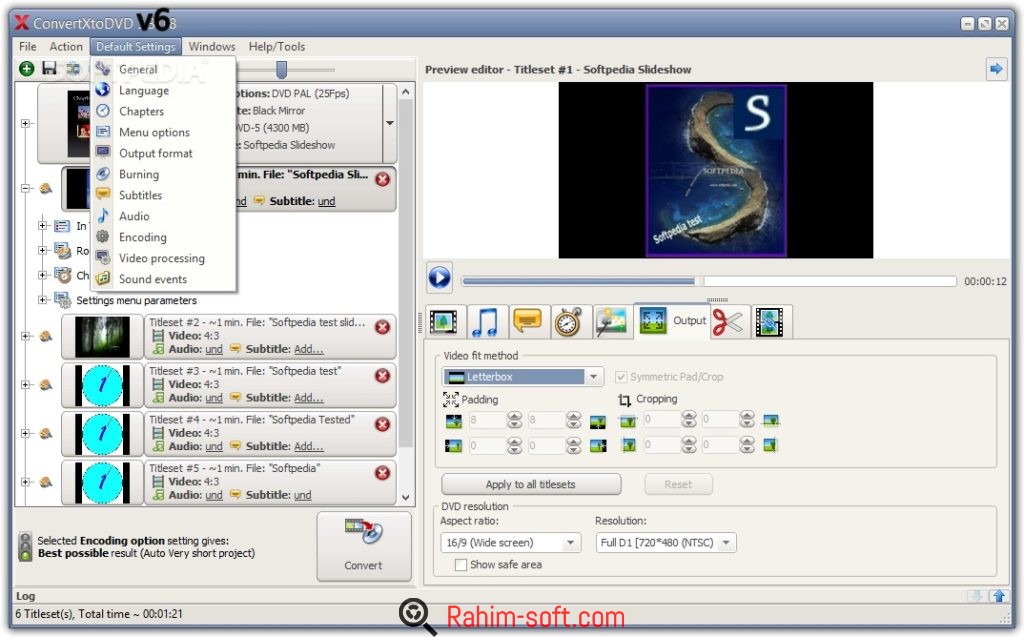Toggle the Symmetric Pad/Crop checkbox
The height and width of the screenshot is (637, 1024).
click(x=621, y=377)
